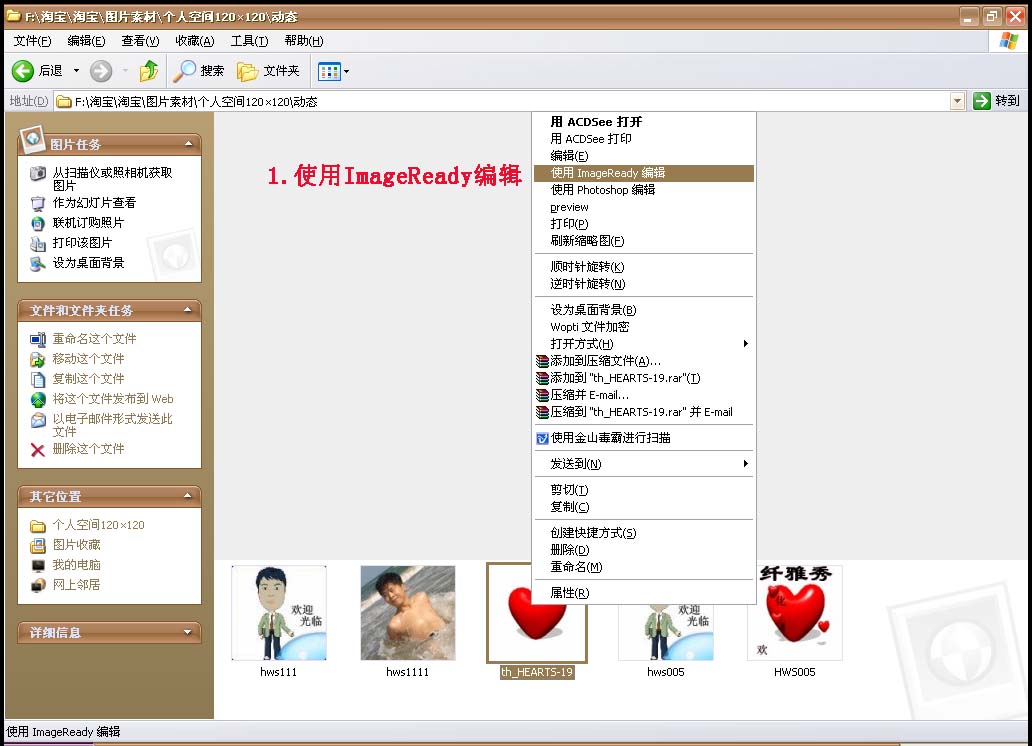Image resolution: width=1032 pixels, height=746 pixels.
Task: Click the 我的电脑 computer icon
Action: [x=38, y=566]
